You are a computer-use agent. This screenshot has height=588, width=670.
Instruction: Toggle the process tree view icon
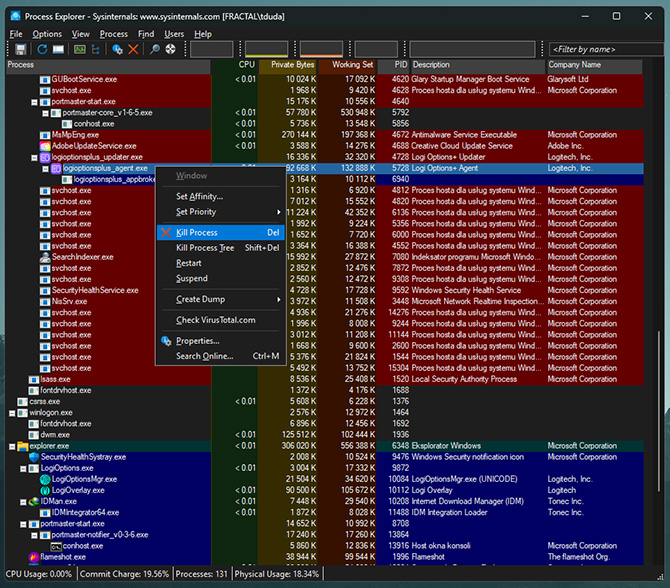[96, 49]
